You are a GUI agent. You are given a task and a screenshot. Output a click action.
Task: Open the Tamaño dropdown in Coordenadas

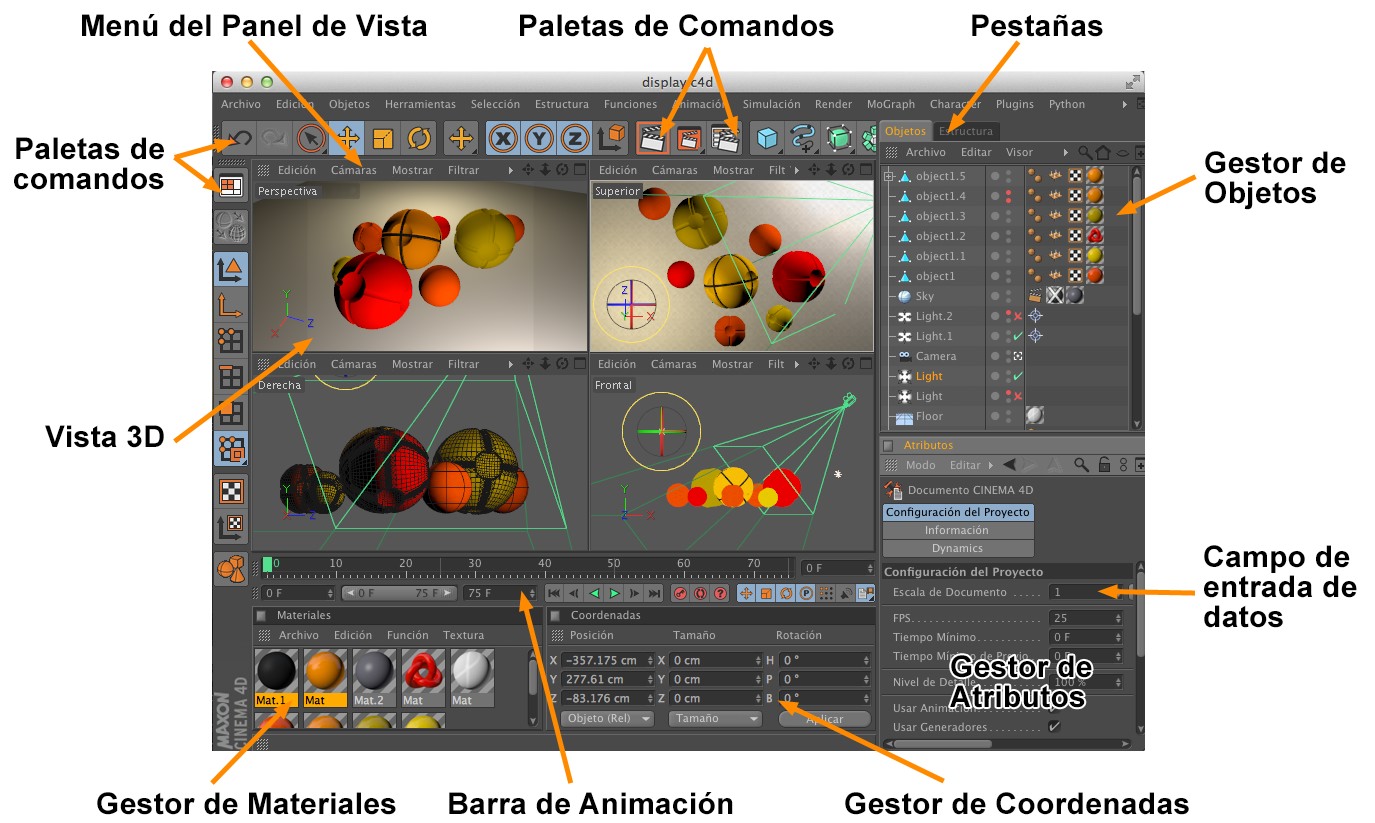click(x=714, y=718)
